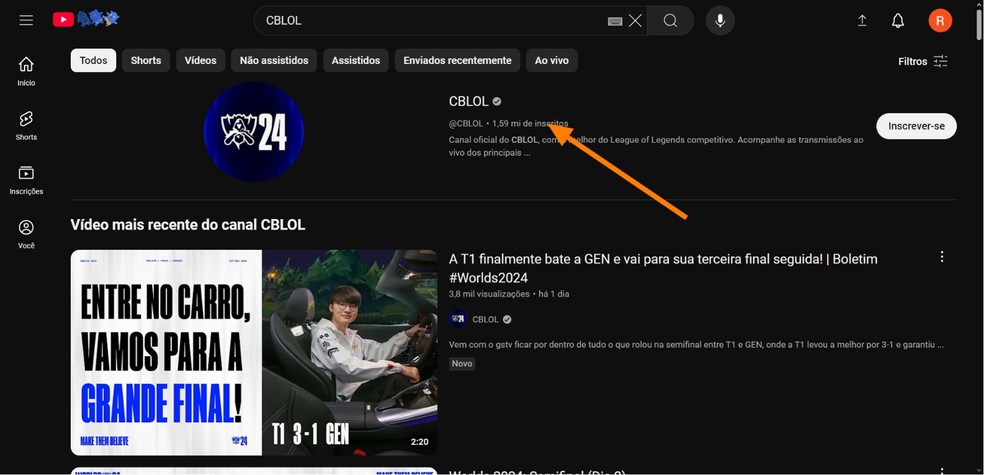This screenshot has height=475, width=984.
Task: Select the Enviados recentemente chip
Action: click(x=457, y=60)
